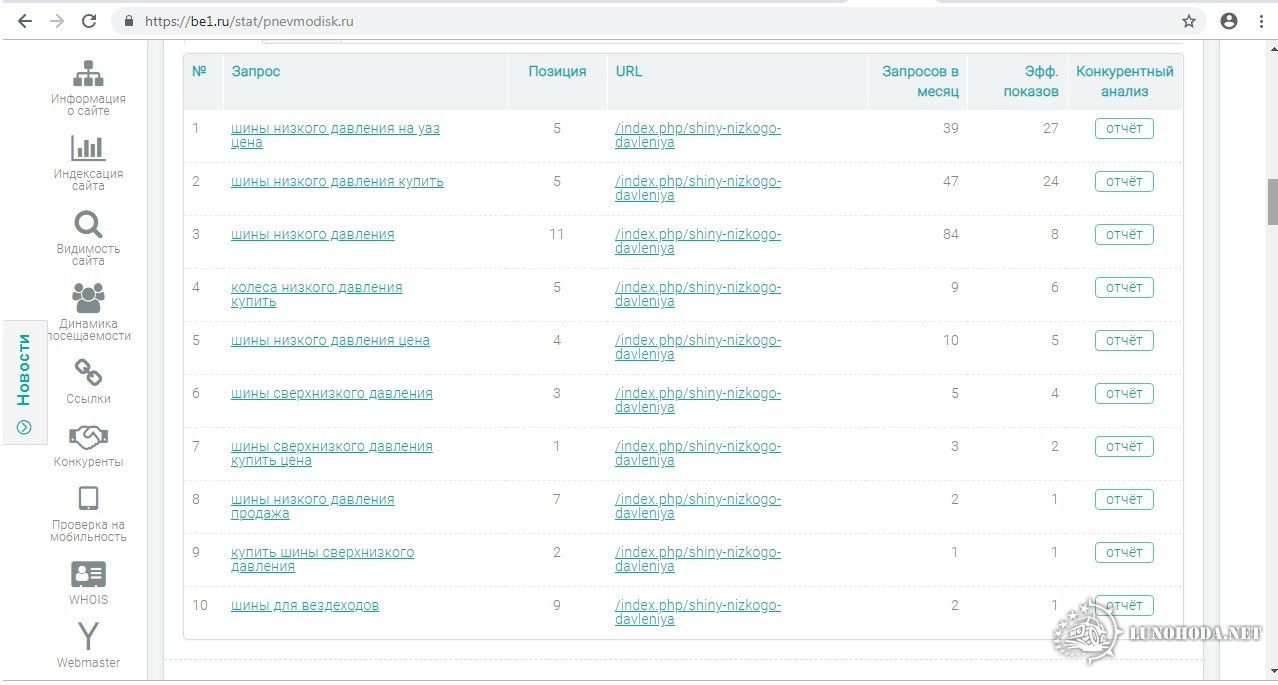Open Видимость сайта magnifier icon
The height and width of the screenshot is (685, 1278).
point(88,224)
